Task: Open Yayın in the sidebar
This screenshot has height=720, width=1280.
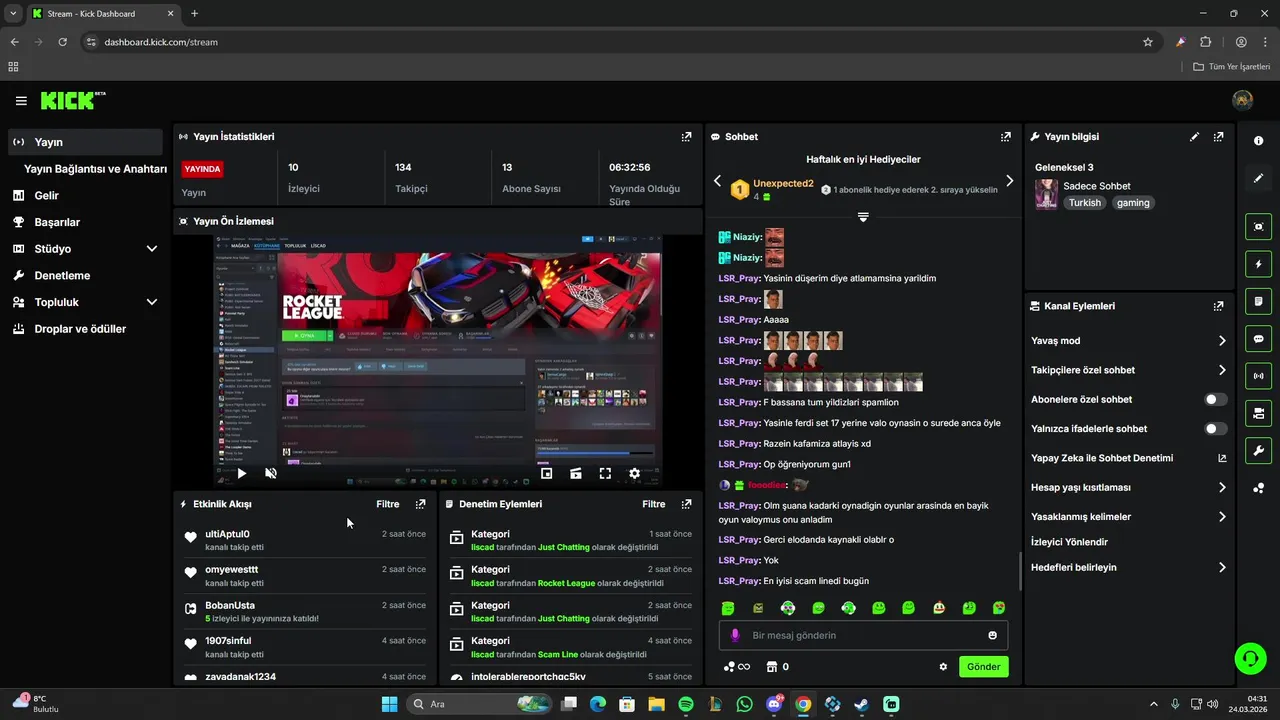Action: pos(85,142)
